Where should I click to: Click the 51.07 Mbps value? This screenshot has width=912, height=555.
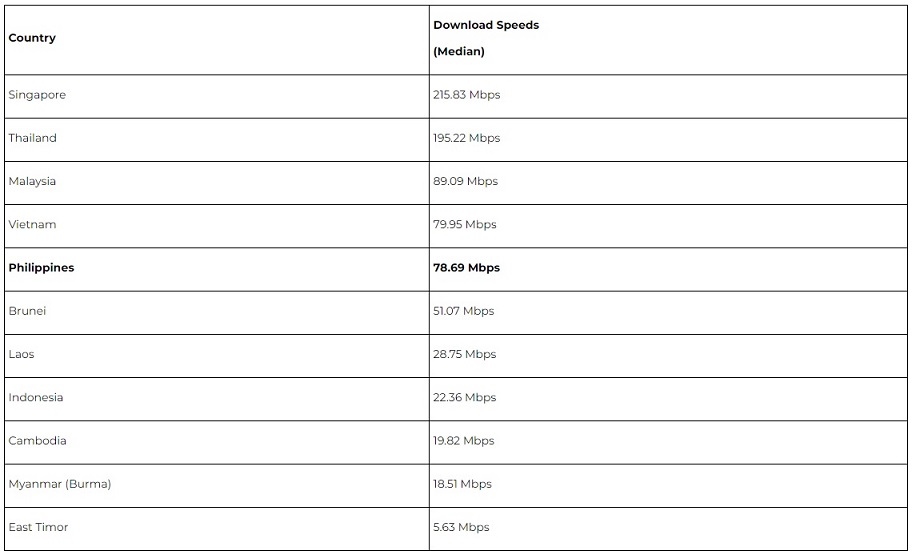click(x=463, y=311)
